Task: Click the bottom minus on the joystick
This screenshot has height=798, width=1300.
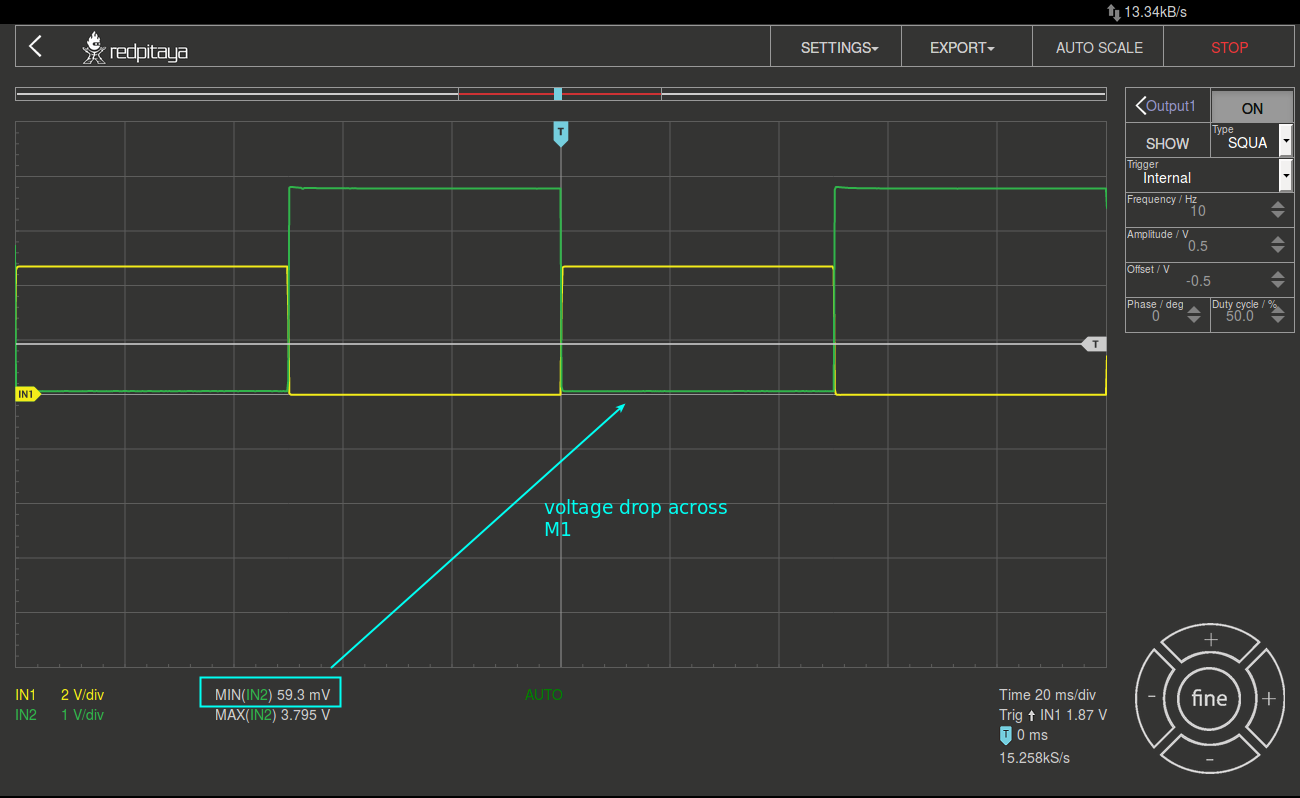Action: [1210, 760]
